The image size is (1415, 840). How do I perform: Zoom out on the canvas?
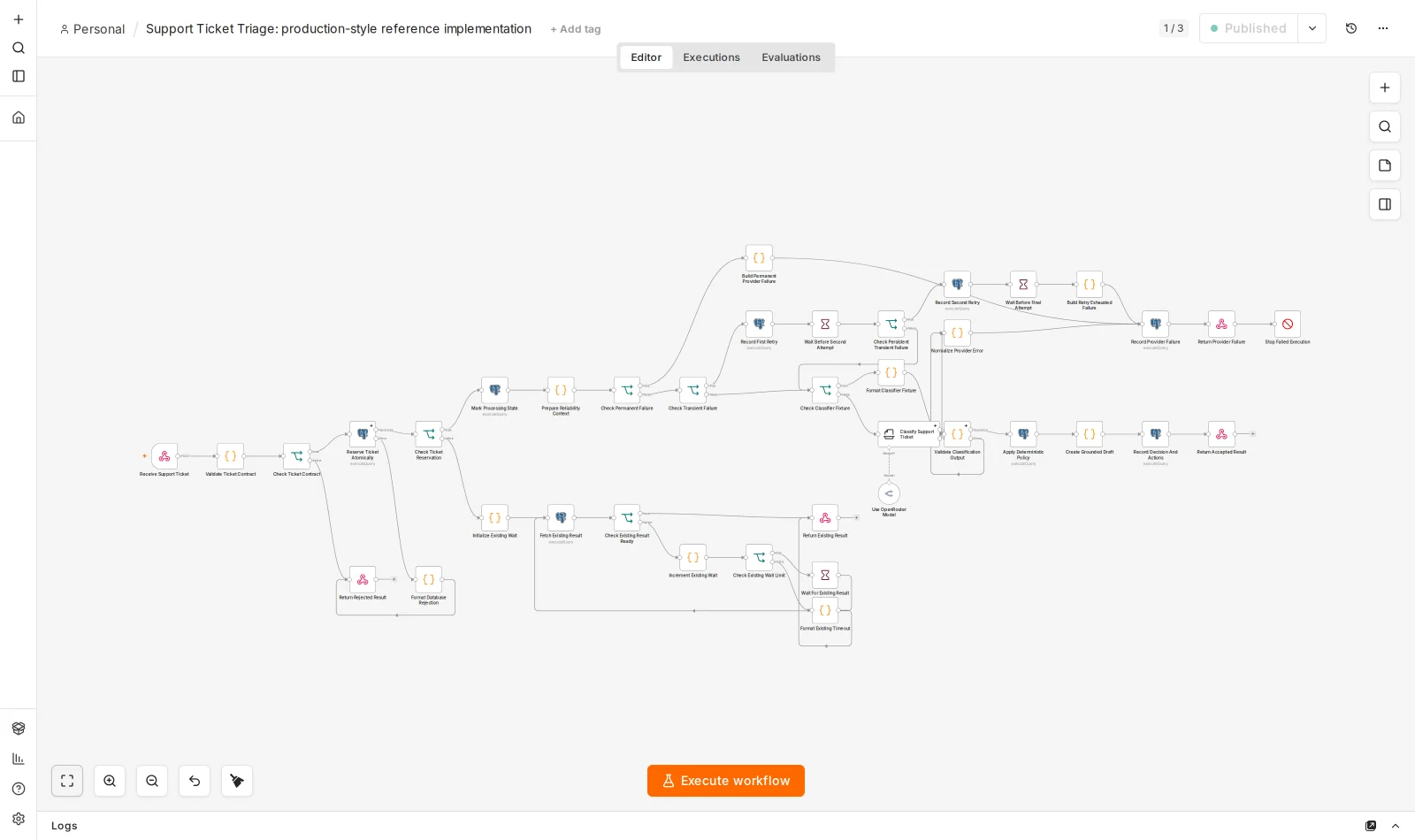pyautogui.click(x=152, y=781)
